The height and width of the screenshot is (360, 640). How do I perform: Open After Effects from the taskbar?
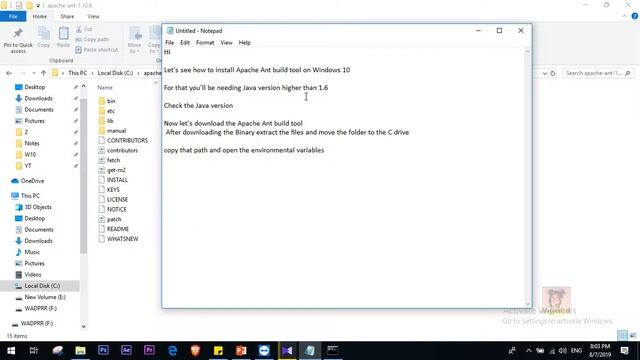(126, 350)
